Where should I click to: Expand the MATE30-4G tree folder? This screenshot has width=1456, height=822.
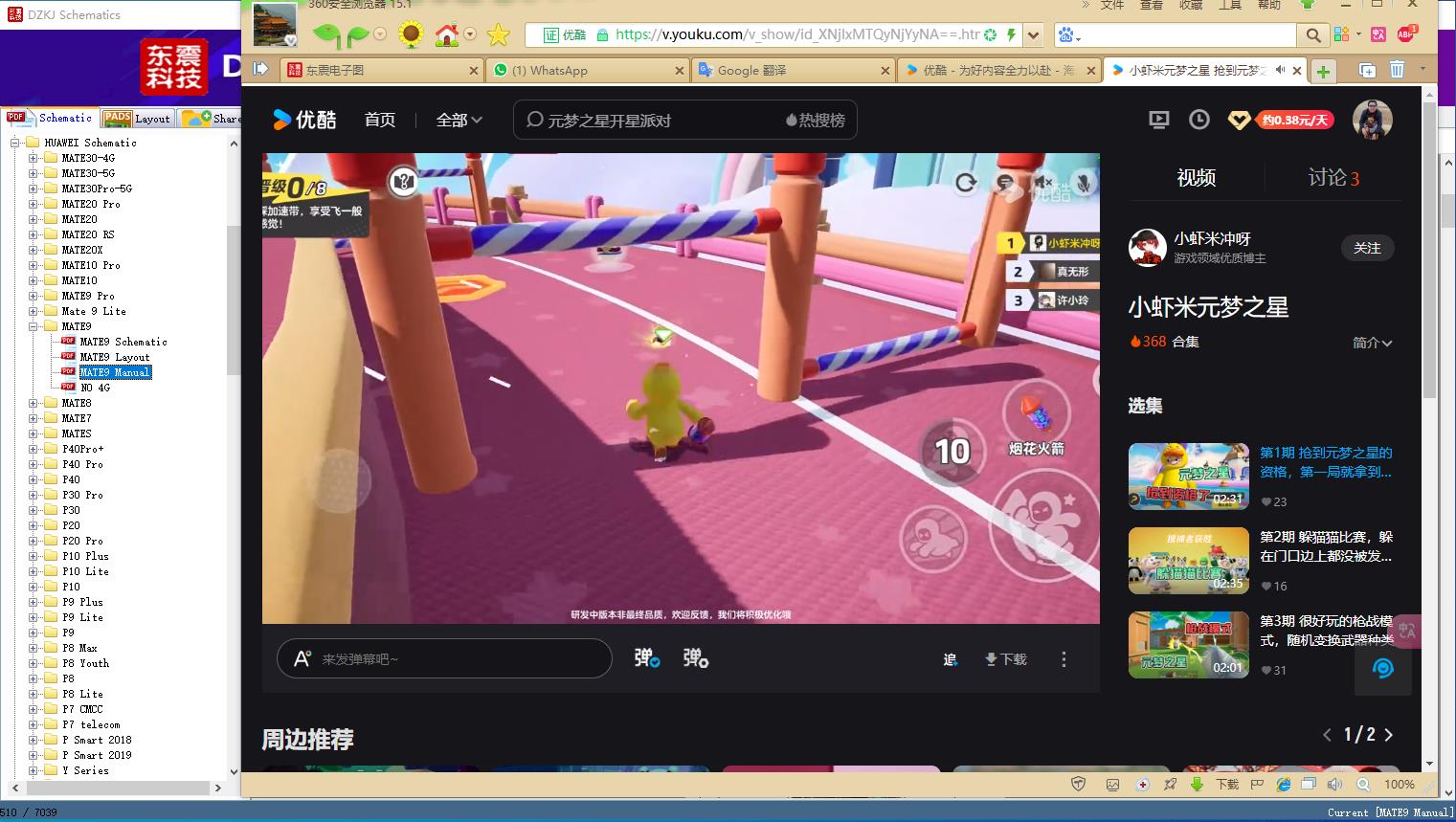tap(34, 158)
